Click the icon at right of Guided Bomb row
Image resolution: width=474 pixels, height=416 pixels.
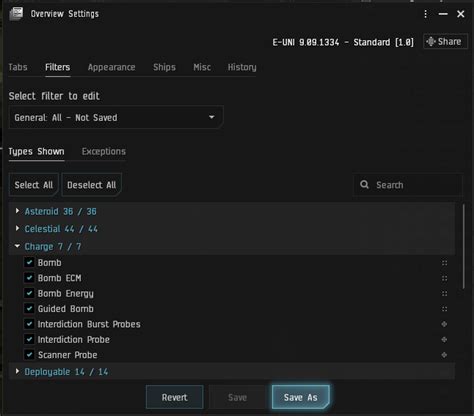444,309
